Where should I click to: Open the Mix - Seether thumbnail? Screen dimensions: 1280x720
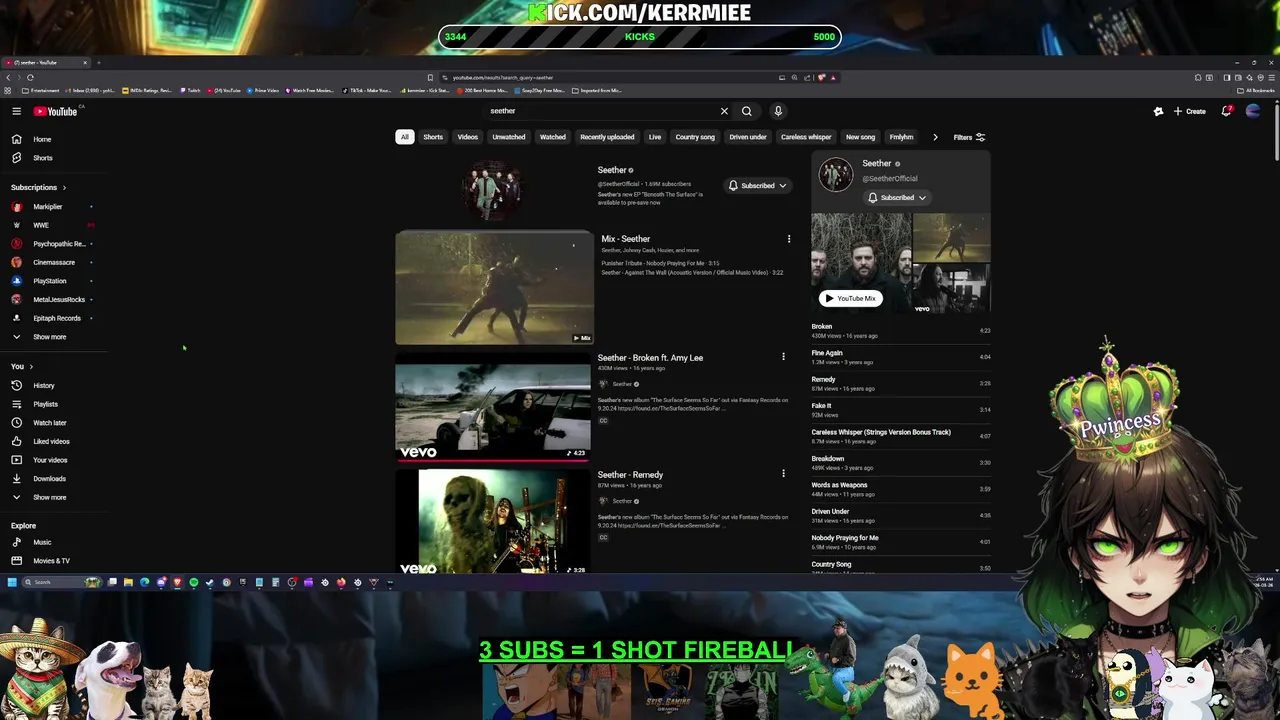tap(494, 288)
